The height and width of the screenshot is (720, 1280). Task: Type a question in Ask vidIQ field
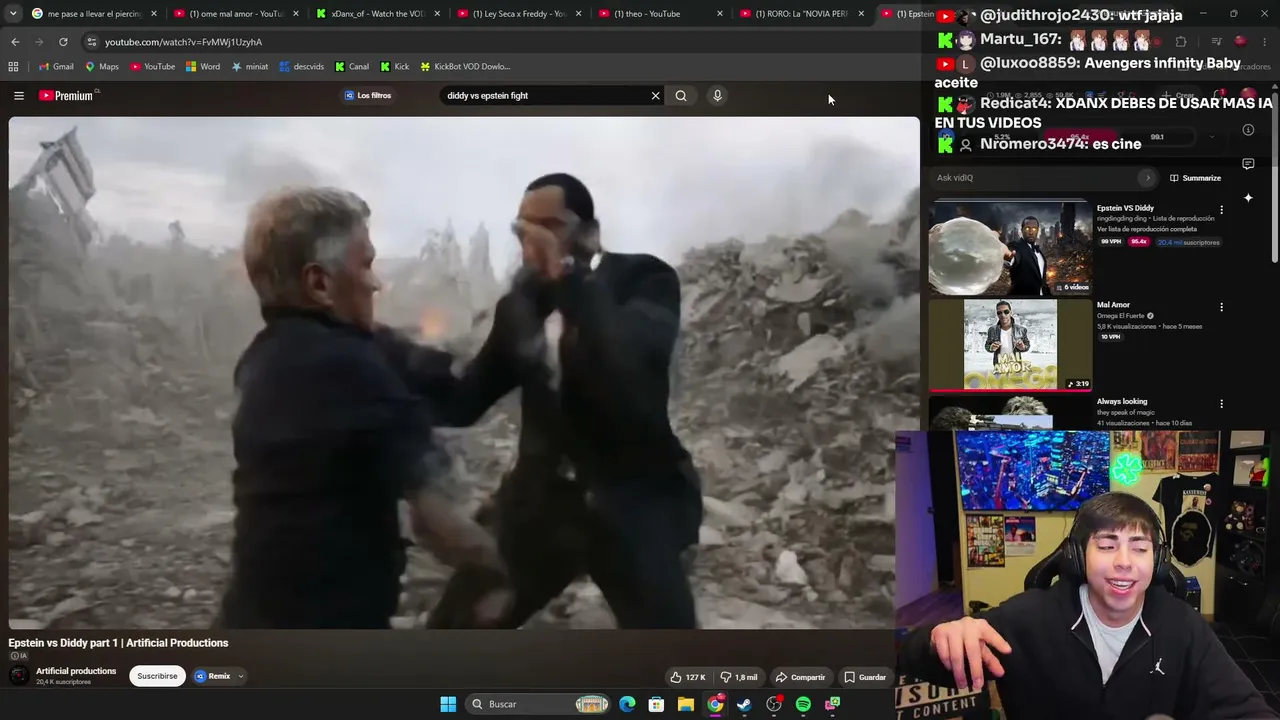coord(1035,178)
